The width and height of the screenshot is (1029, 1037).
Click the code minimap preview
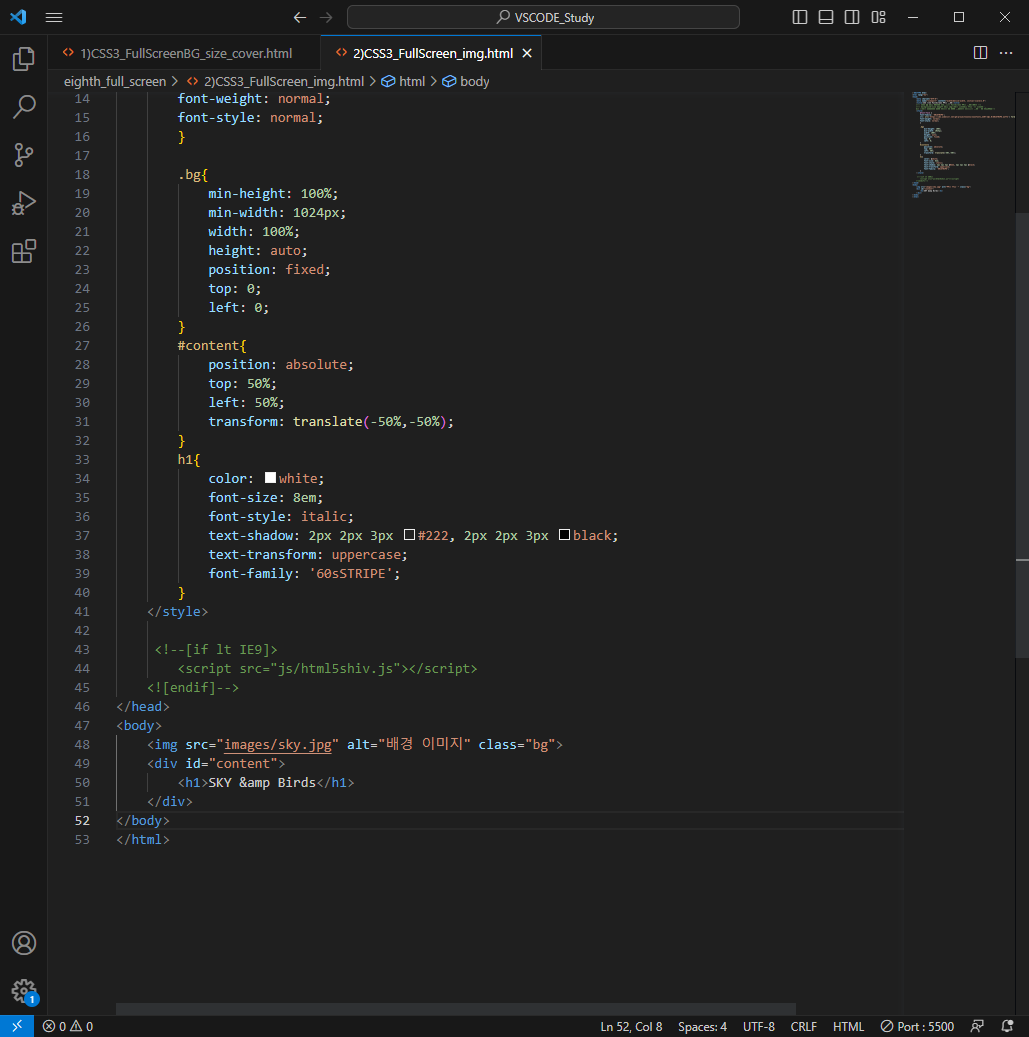pyautogui.click(x=962, y=145)
